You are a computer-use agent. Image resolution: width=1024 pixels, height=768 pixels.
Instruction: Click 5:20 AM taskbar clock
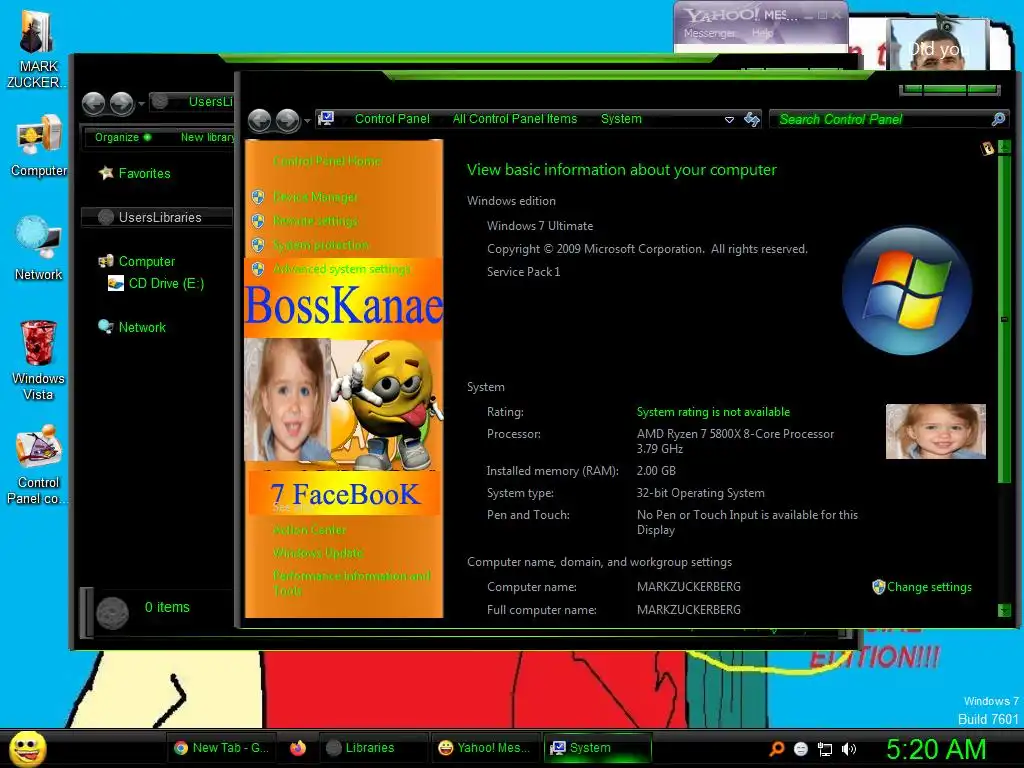[x=936, y=749]
